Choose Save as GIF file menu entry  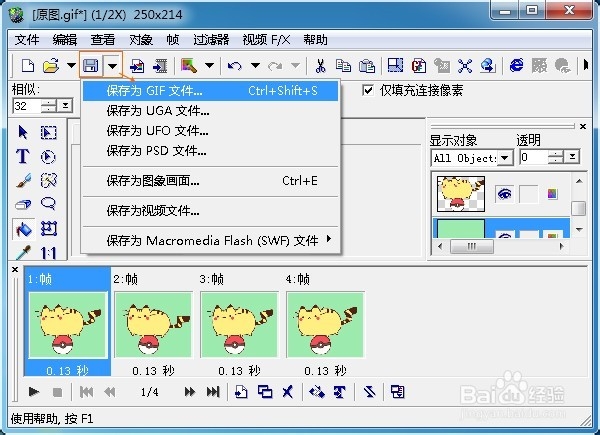tap(210, 91)
